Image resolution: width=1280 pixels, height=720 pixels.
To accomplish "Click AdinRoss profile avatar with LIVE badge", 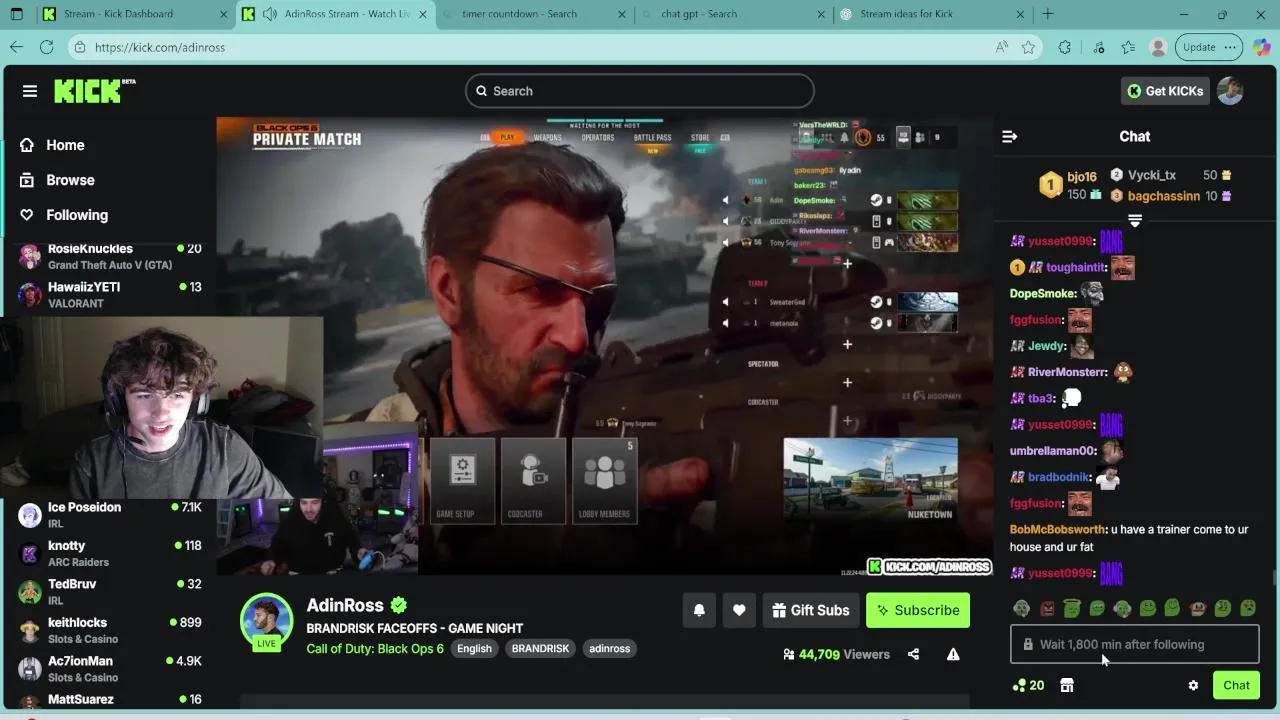I will tap(266, 621).
